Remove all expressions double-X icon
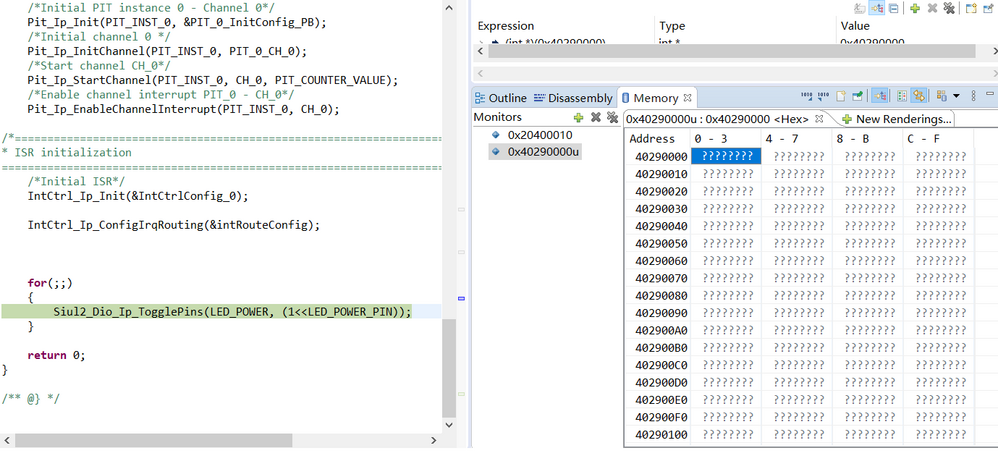 [949, 8]
